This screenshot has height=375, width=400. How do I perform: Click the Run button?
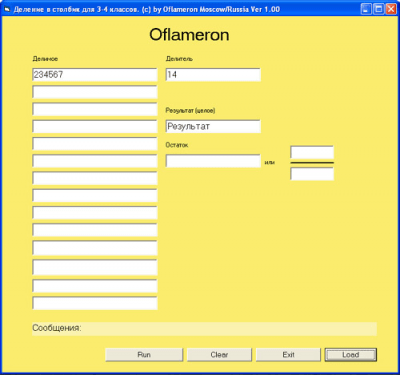coord(144,355)
